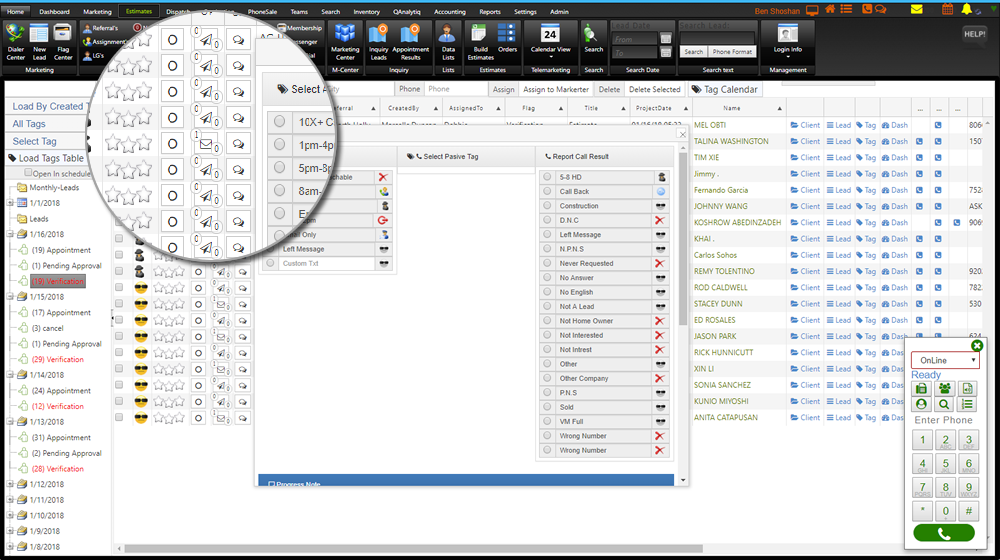
Task: Click the search icon in dialer widget
Action: point(944,404)
